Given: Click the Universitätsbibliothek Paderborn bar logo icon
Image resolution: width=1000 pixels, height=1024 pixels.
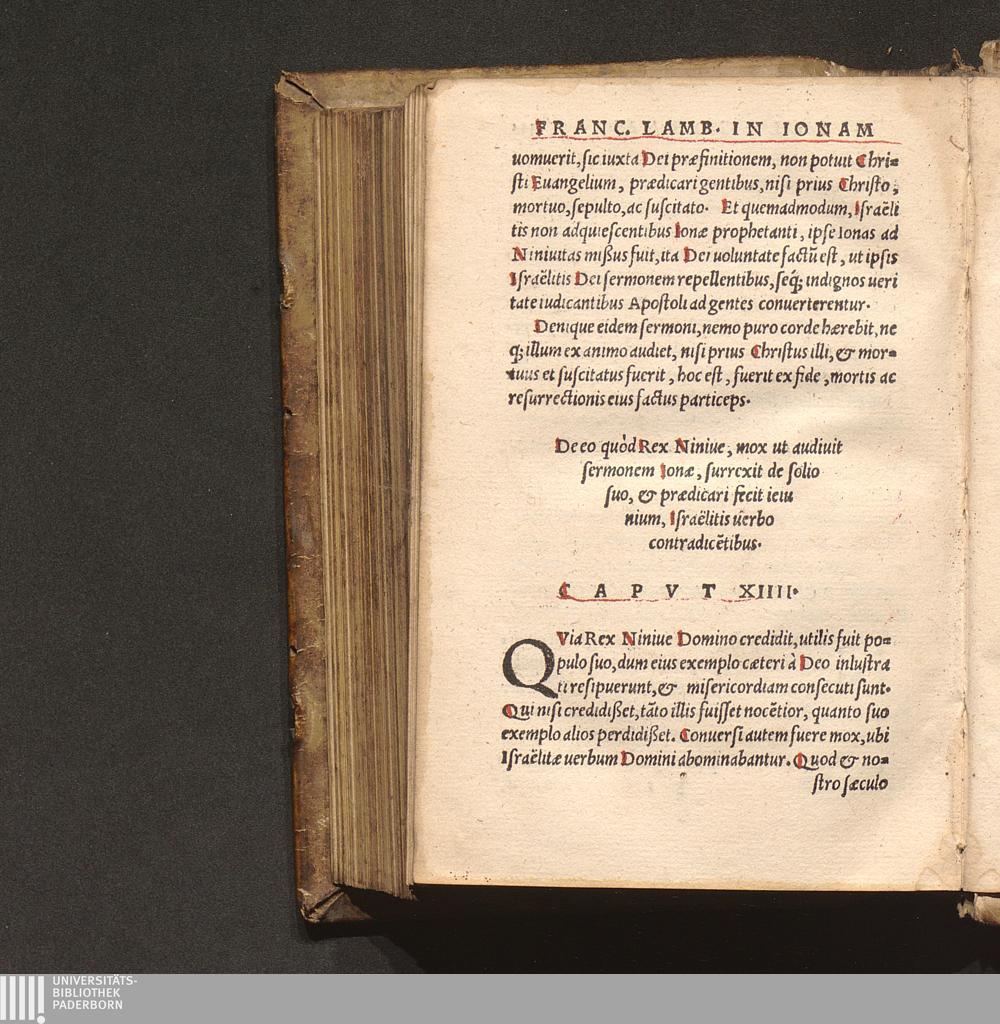Looking at the screenshot, I should 22,999.
